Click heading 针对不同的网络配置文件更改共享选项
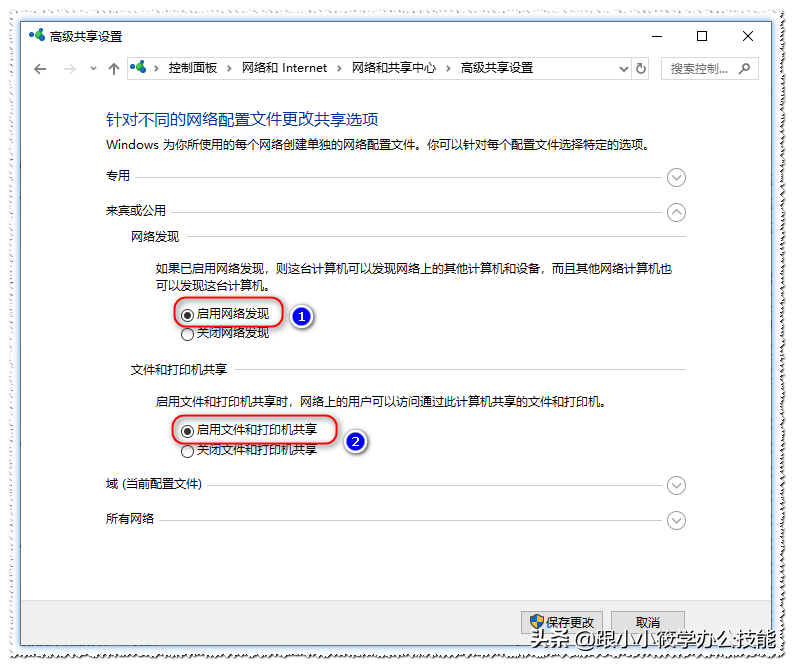The image size is (794, 667). [x=242, y=120]
